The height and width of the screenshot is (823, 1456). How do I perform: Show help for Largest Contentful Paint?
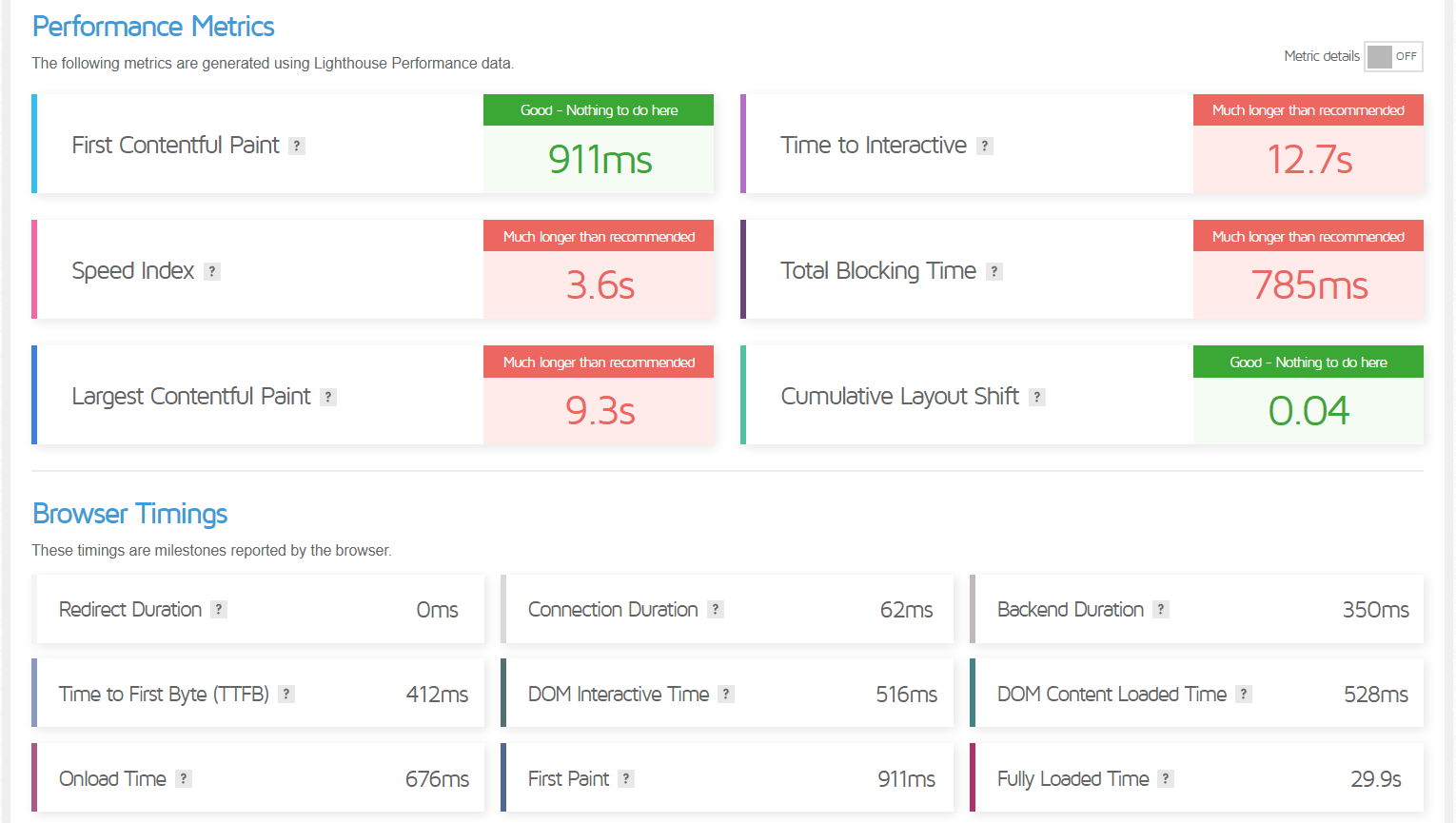328,397
